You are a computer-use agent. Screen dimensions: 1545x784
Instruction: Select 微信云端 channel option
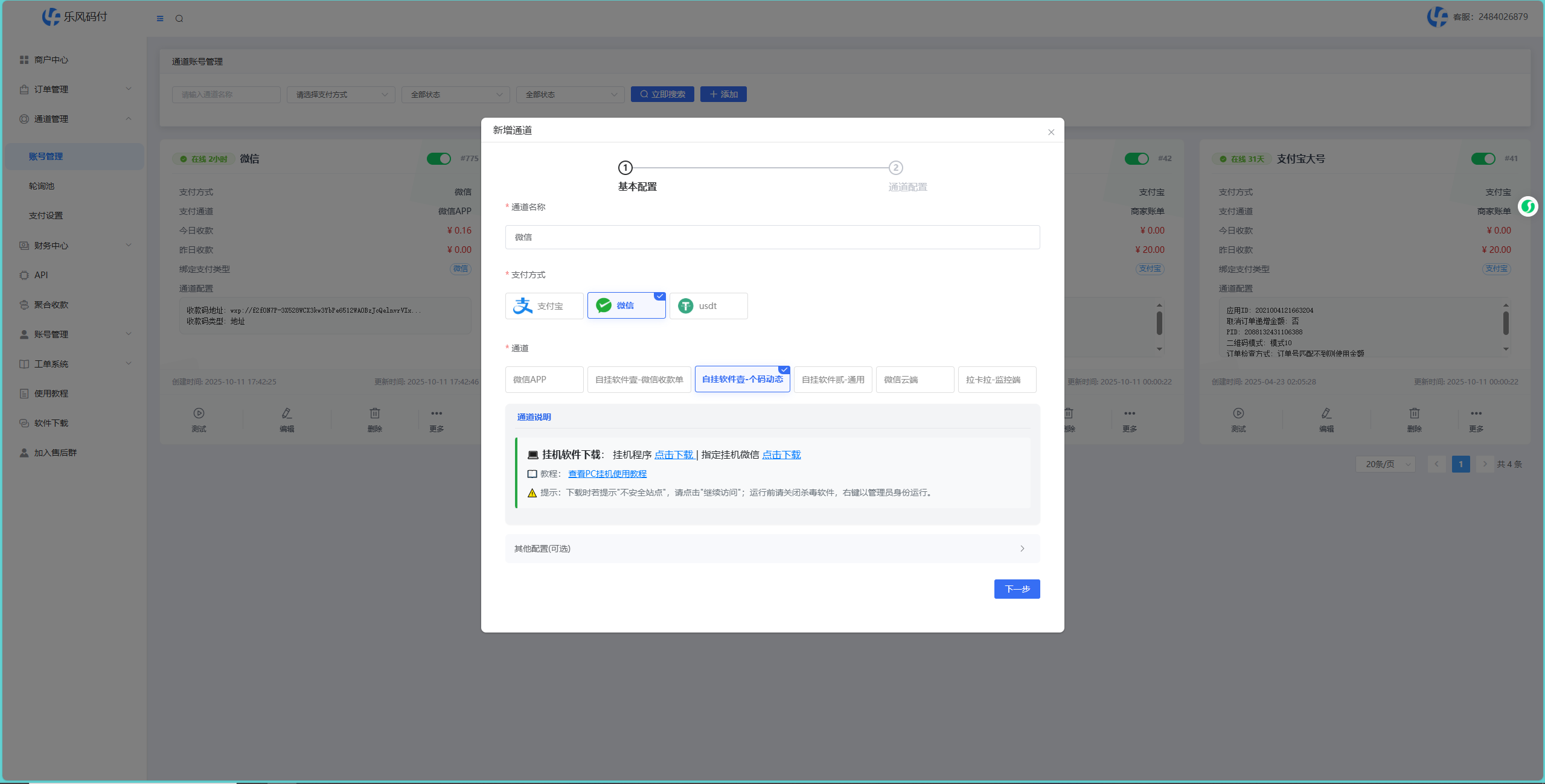914,380
